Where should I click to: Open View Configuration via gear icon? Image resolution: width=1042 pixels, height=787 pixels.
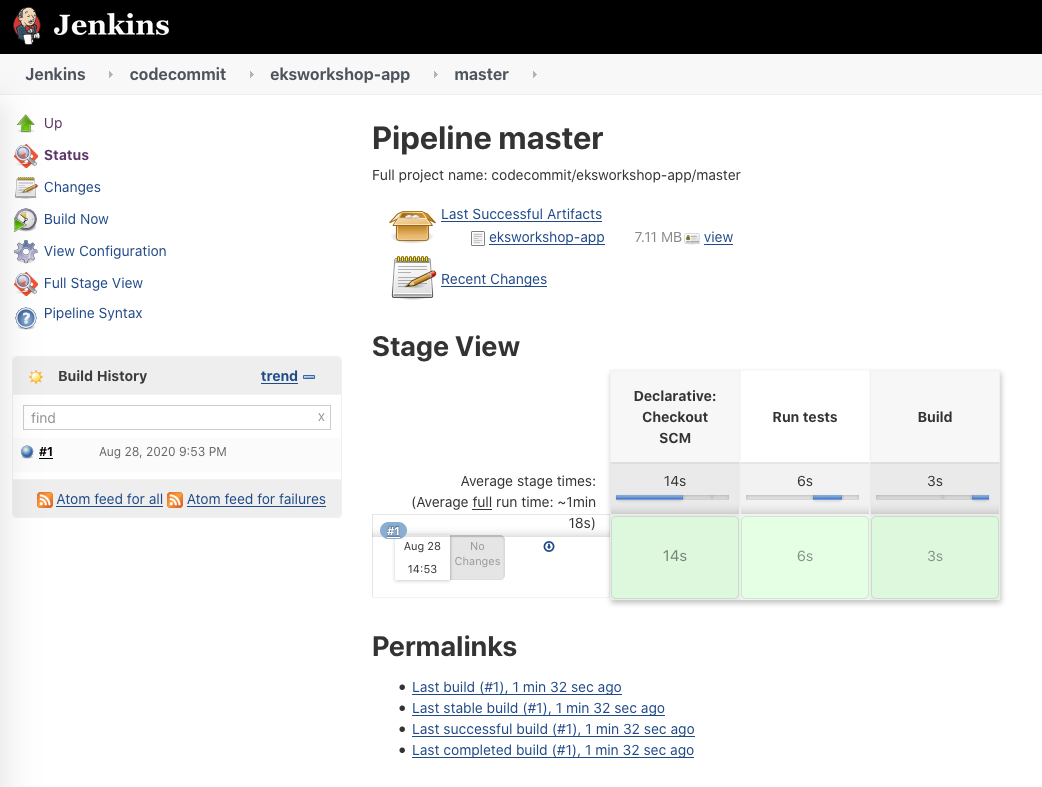(27, 251)
